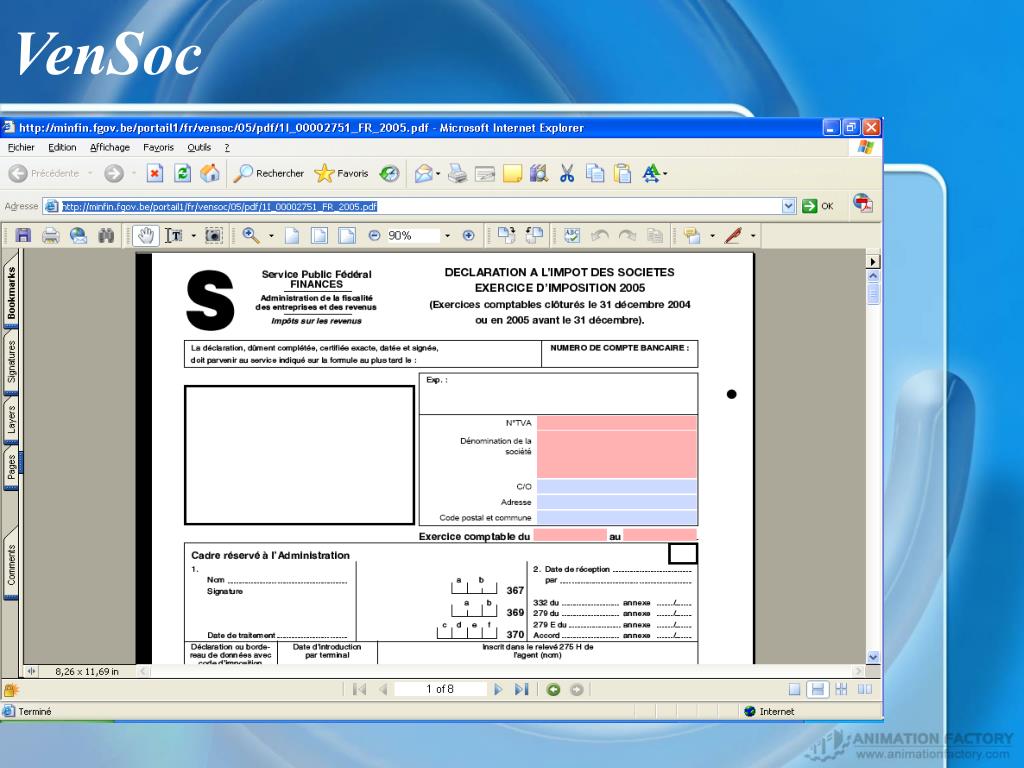Click the Actual Size page icon
This screenshot has height=768, width=1024.
[292, 235]
